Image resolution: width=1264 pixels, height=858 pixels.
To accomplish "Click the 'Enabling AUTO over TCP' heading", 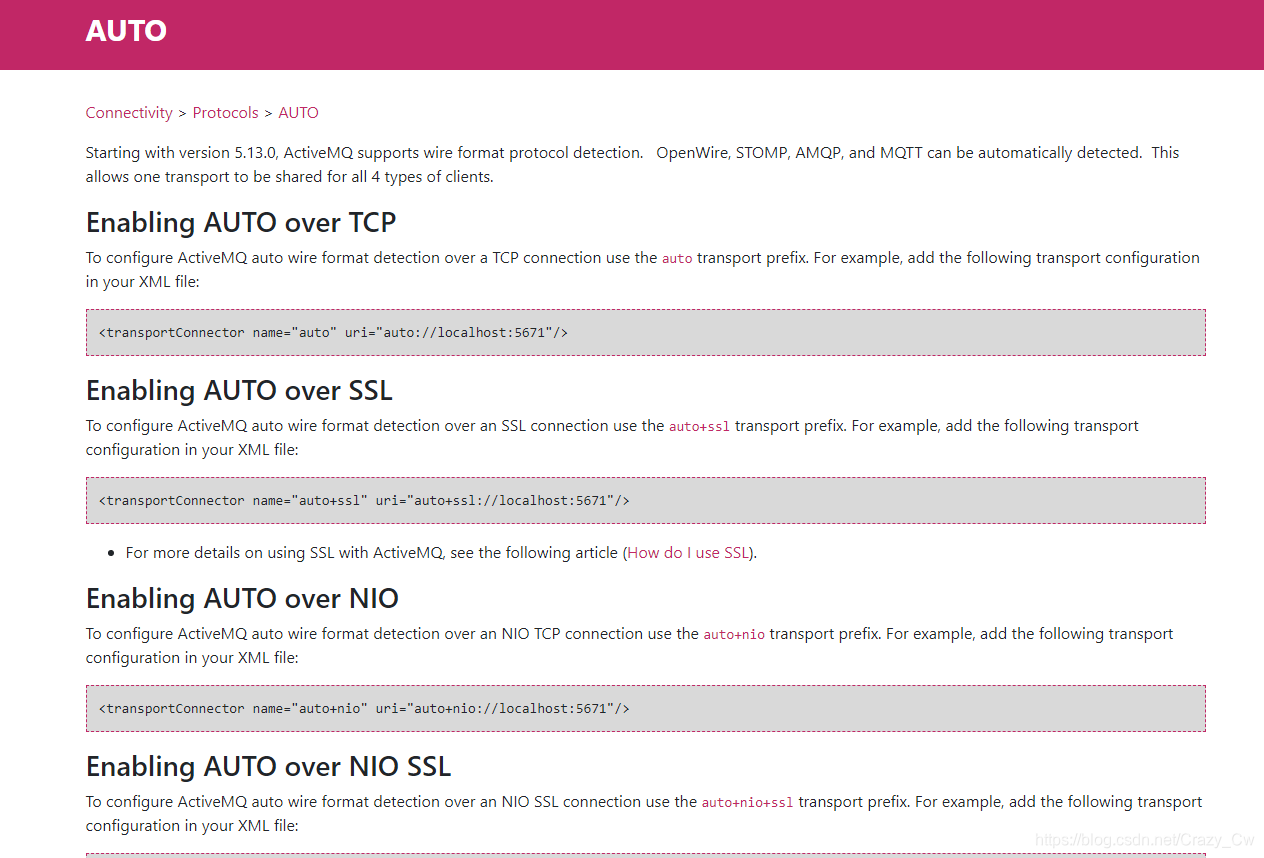I will click(x=241, y=222).
